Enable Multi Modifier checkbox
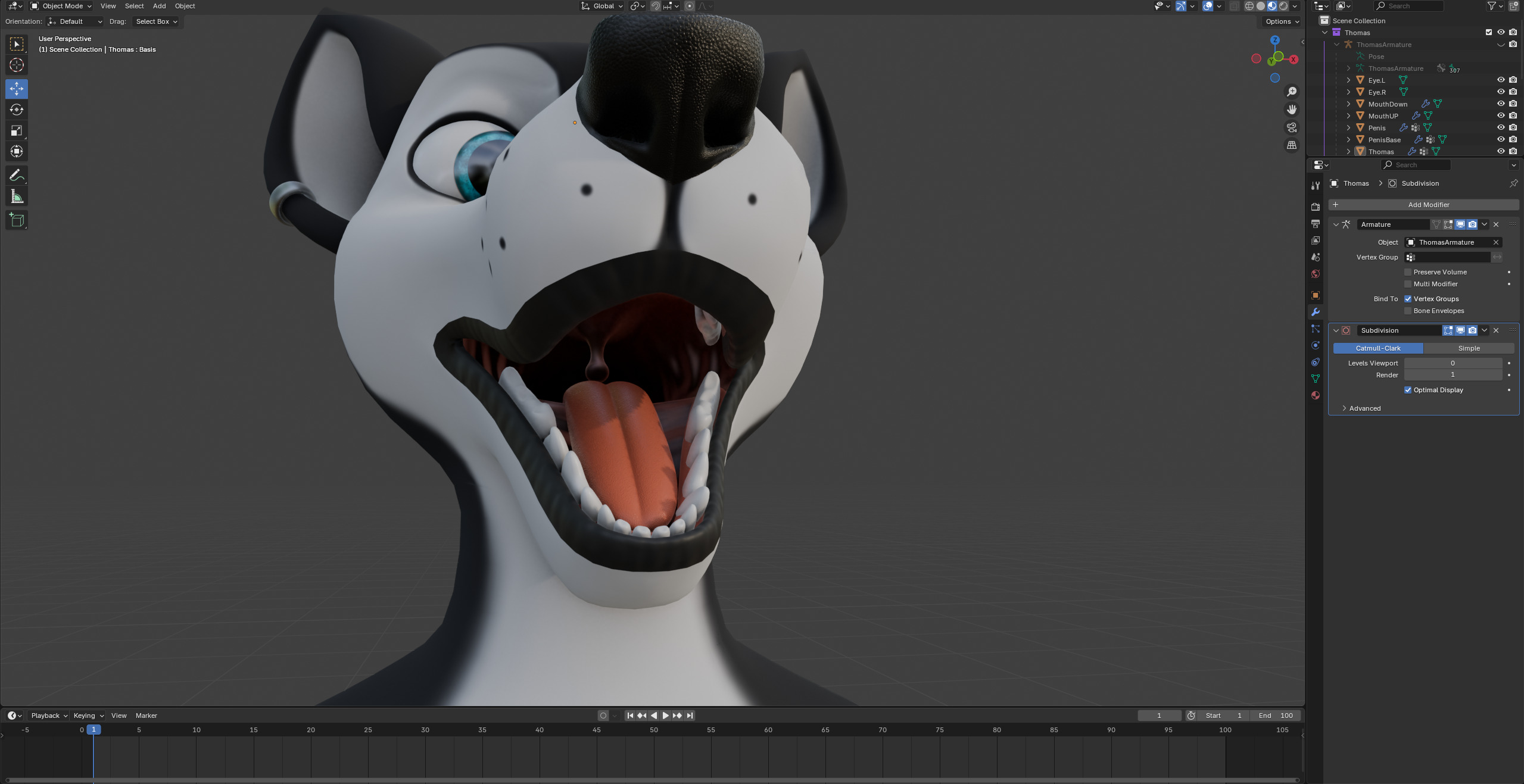The height and width of the screenshot is (784, 1524). [x=1408, y=284]
